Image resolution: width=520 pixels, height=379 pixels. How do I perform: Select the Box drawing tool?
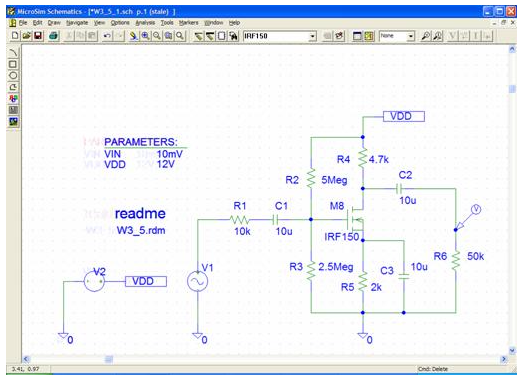13,64
